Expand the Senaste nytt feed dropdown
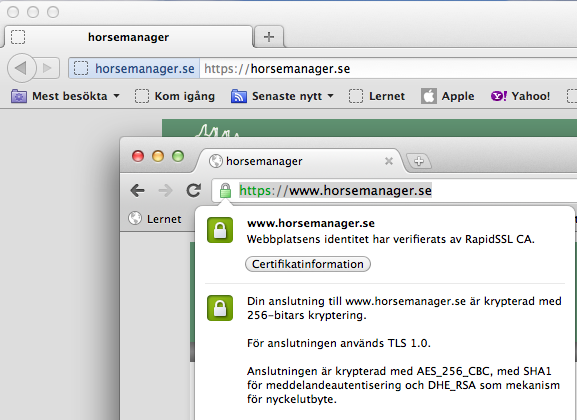This screenshot has height=420, width=577. [282, 96]
